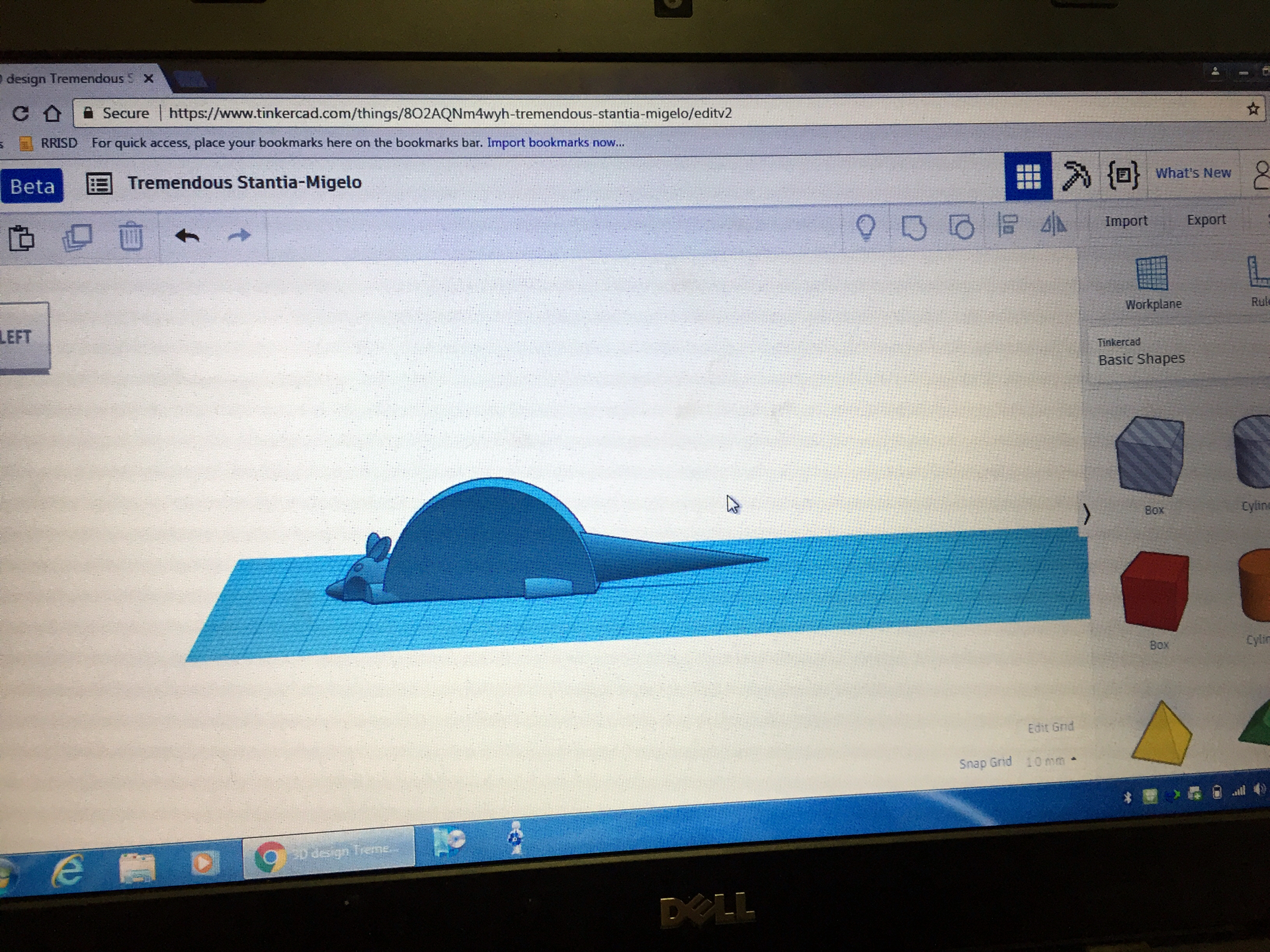Screen dimensions: 1270x952
Task: Switch to the 3D design grid view
Action: click(x=1028, y=176)
